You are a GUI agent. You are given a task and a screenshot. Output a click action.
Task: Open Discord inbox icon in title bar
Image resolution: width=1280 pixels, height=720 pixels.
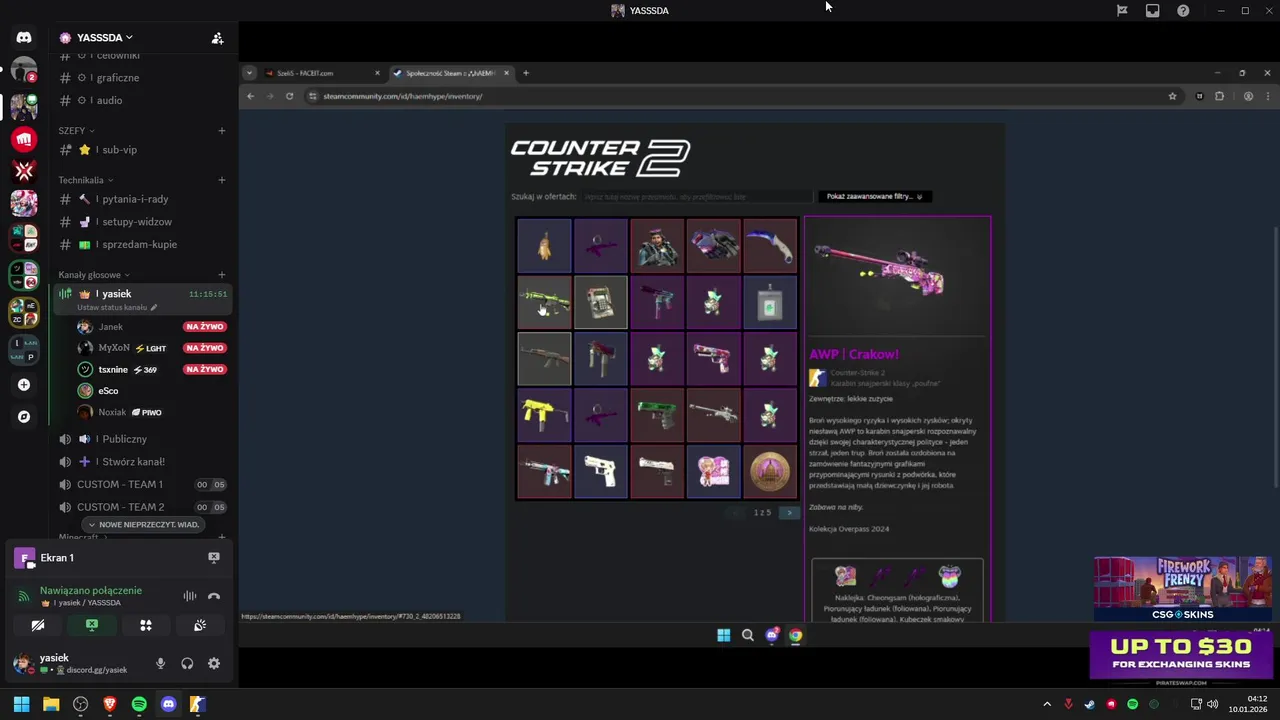pos(1152,10)
